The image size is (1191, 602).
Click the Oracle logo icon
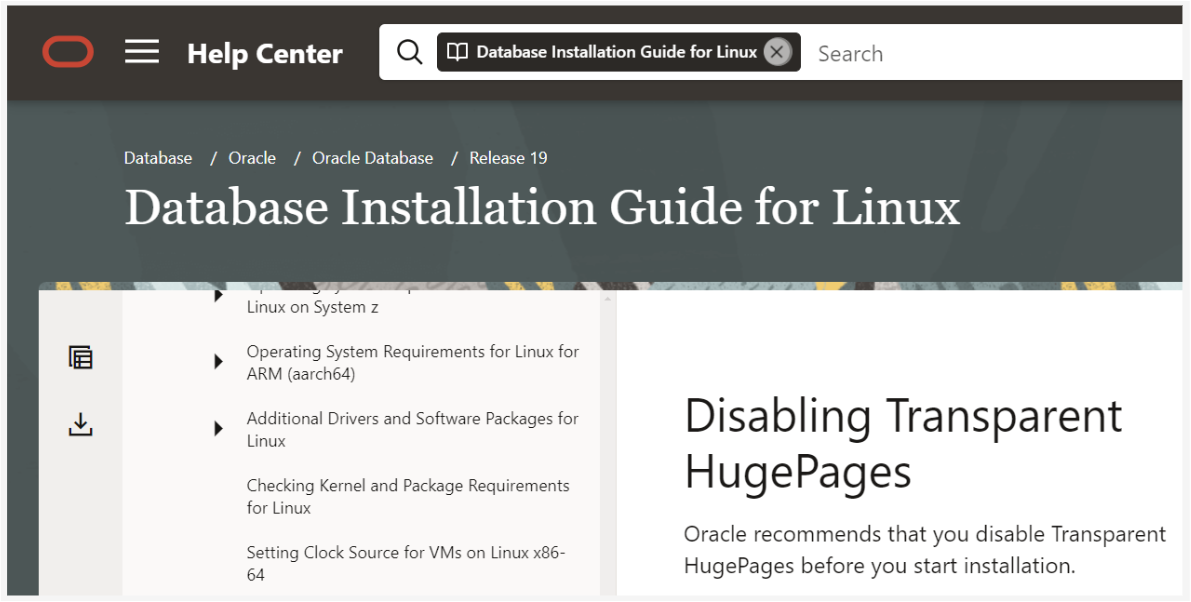pyautogui.click(x=68, y=52)
